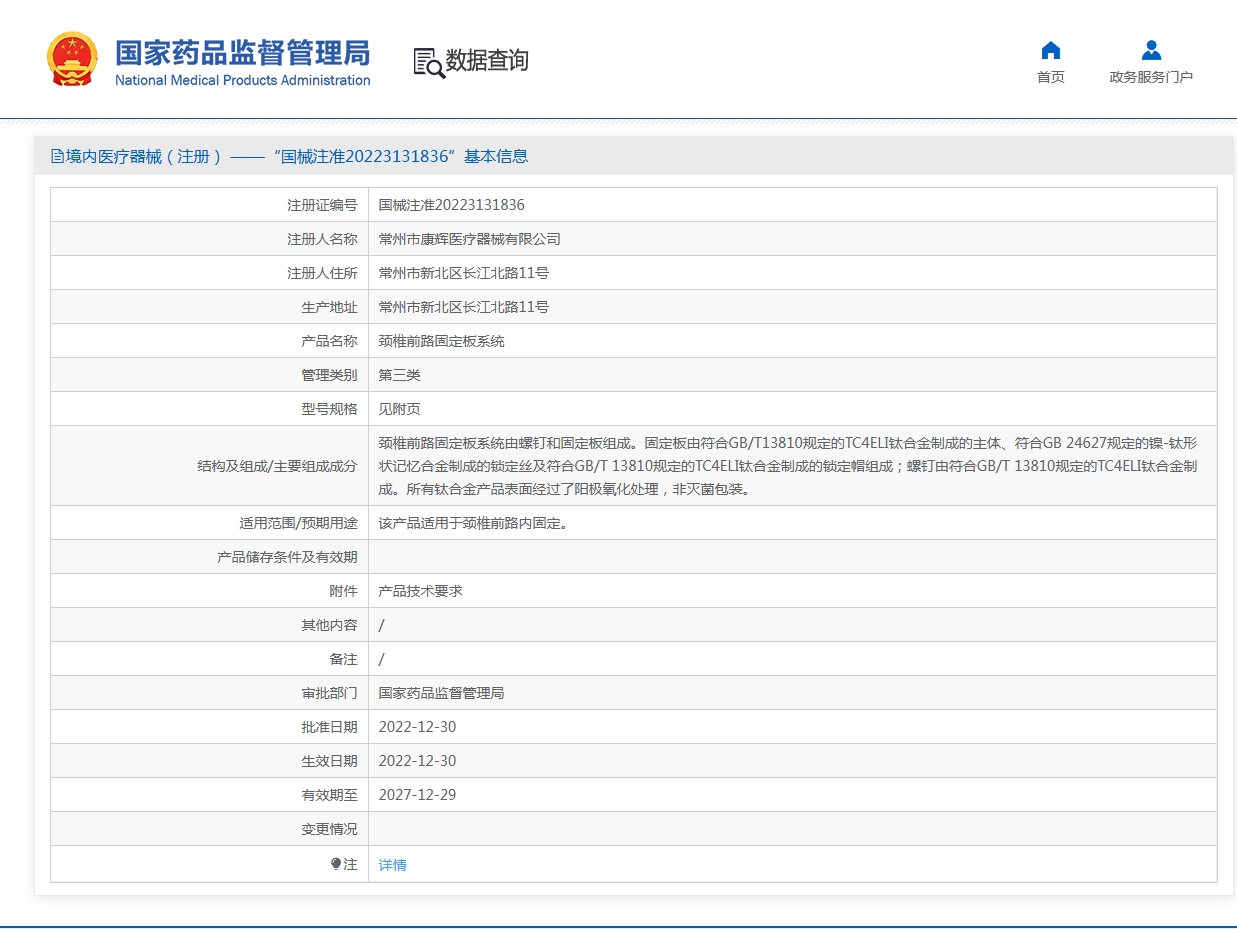Viewport: 1237px width, 929px height.
Task: Click the structure composition description paragraph
Action: [x=788, y=466]
